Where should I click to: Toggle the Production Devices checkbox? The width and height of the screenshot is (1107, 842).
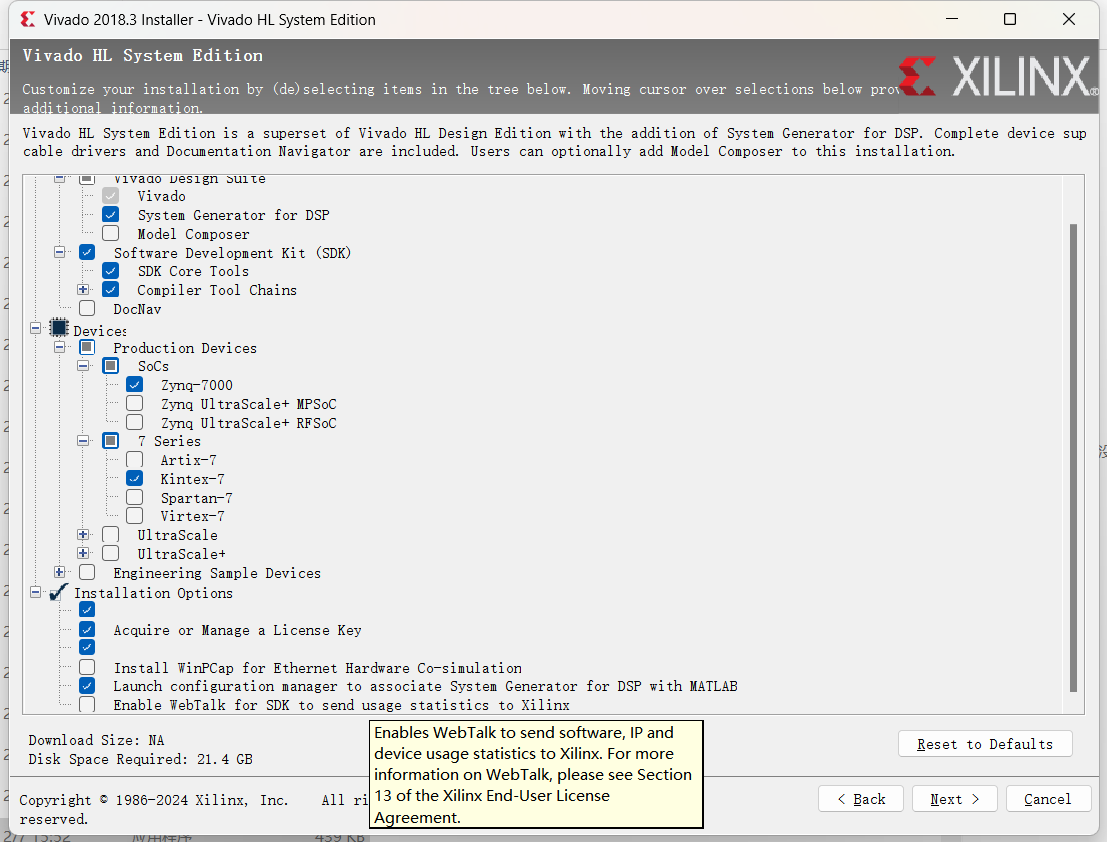click(x=87, y=347)
